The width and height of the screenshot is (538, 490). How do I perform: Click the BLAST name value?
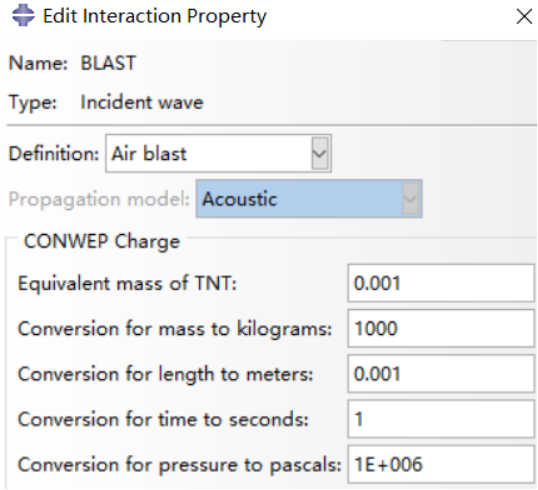[x=108, y=63]
